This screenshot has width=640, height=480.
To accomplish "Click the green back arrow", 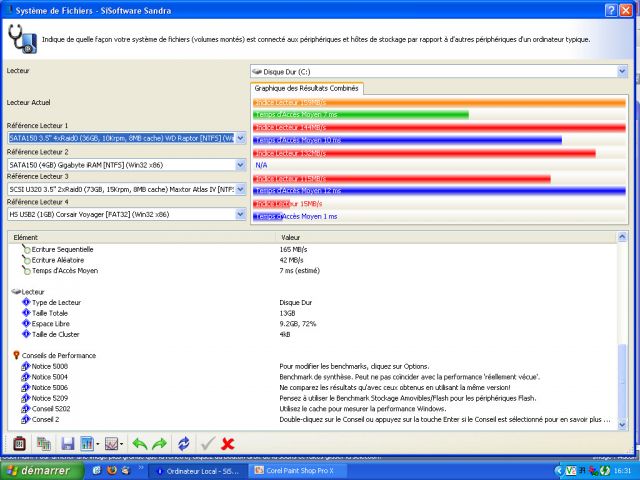I will [x=140, y=443].
